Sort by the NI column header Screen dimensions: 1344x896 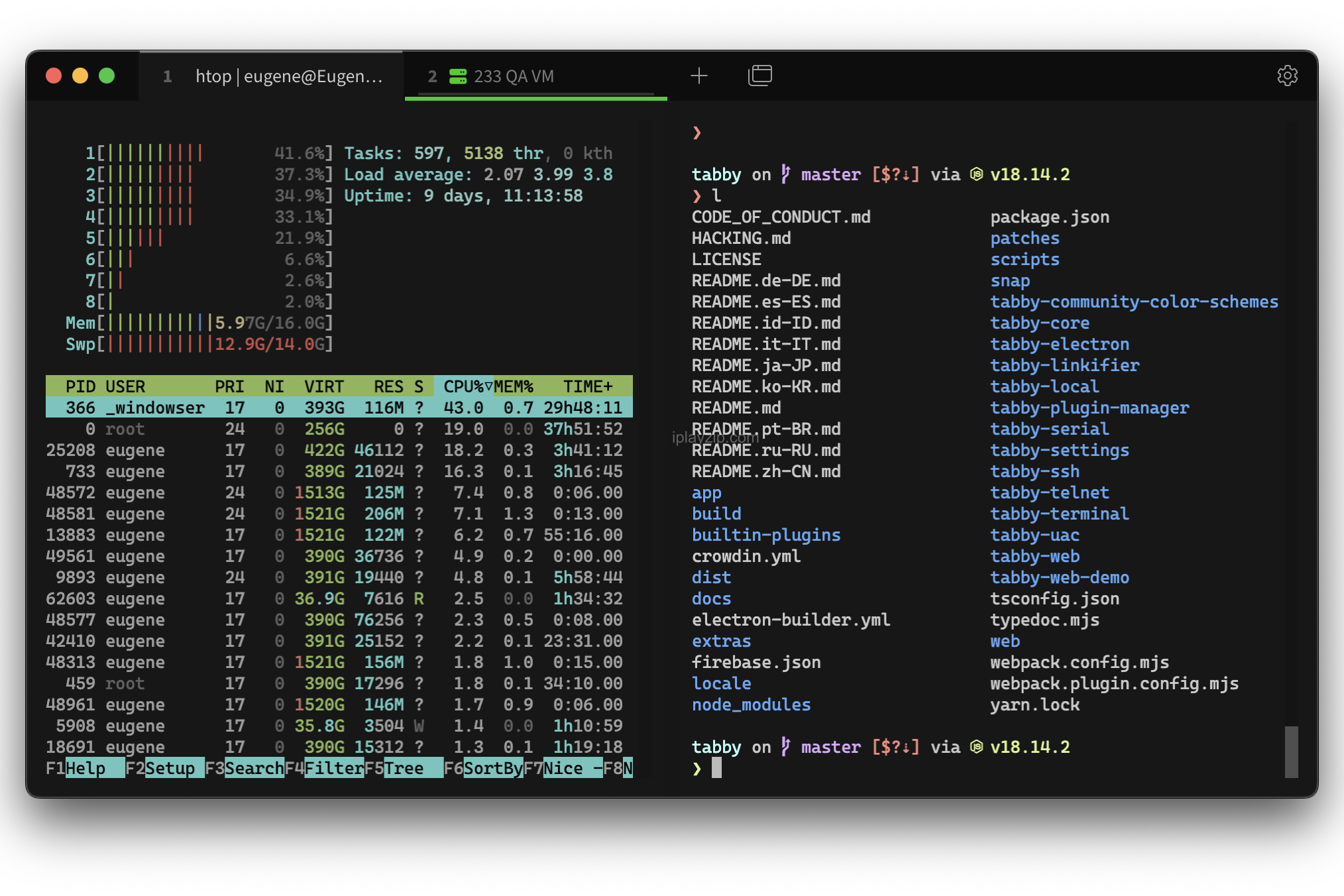pyautogui.click(x=274, y=386)
